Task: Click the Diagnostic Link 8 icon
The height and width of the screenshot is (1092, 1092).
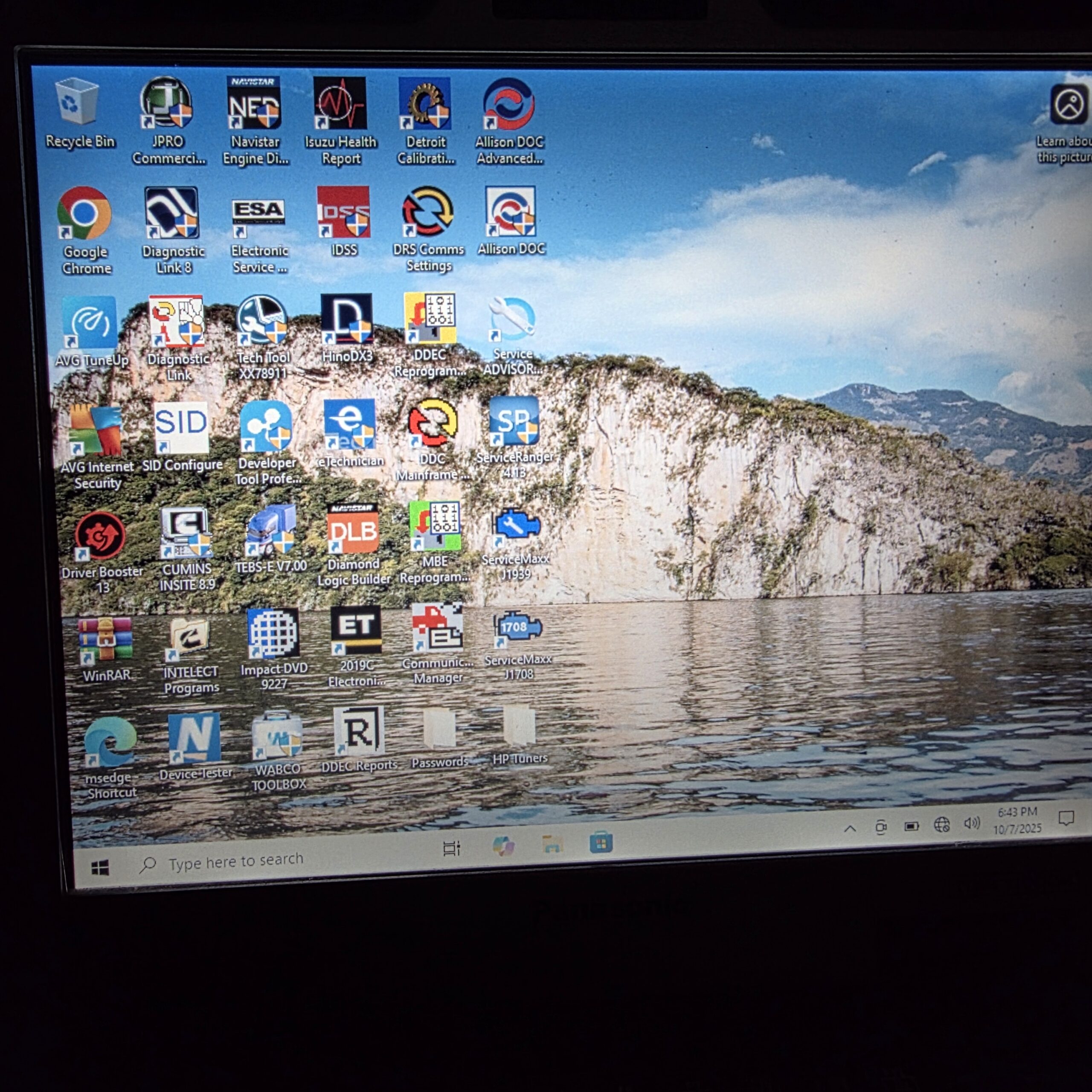Action: 172,213
